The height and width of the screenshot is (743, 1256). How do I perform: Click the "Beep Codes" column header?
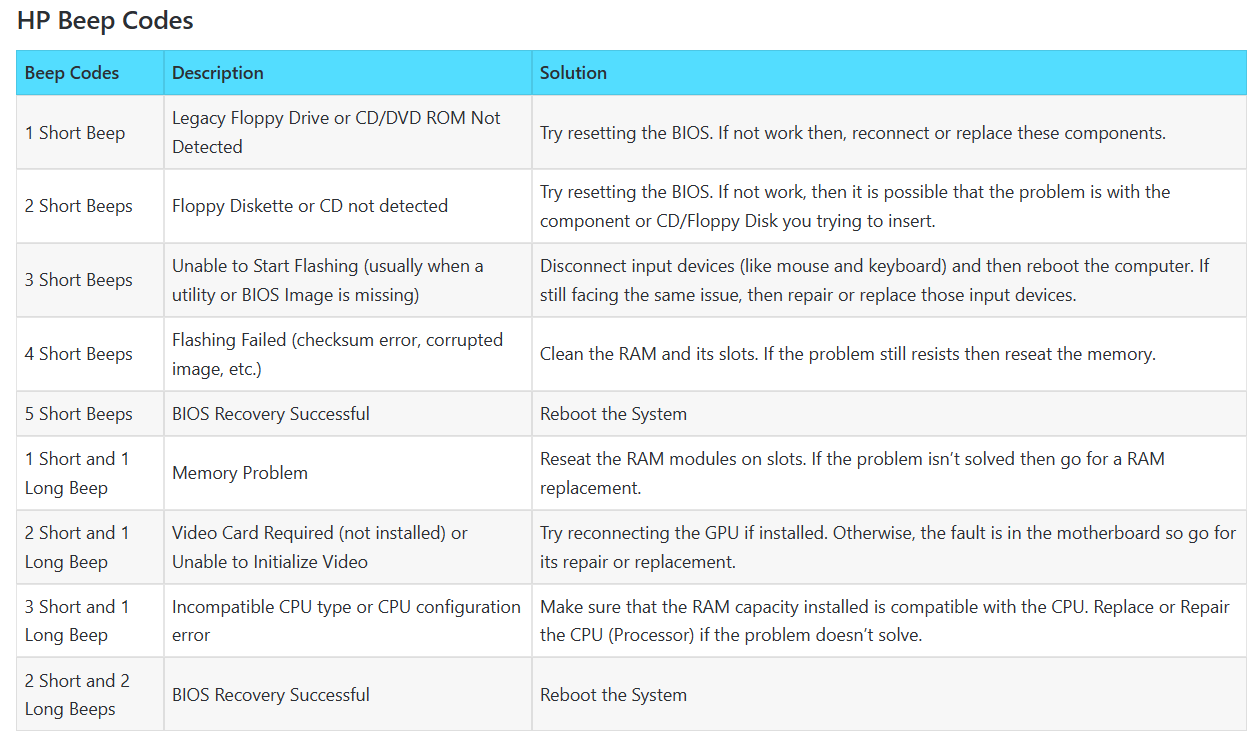click(72, 73)
